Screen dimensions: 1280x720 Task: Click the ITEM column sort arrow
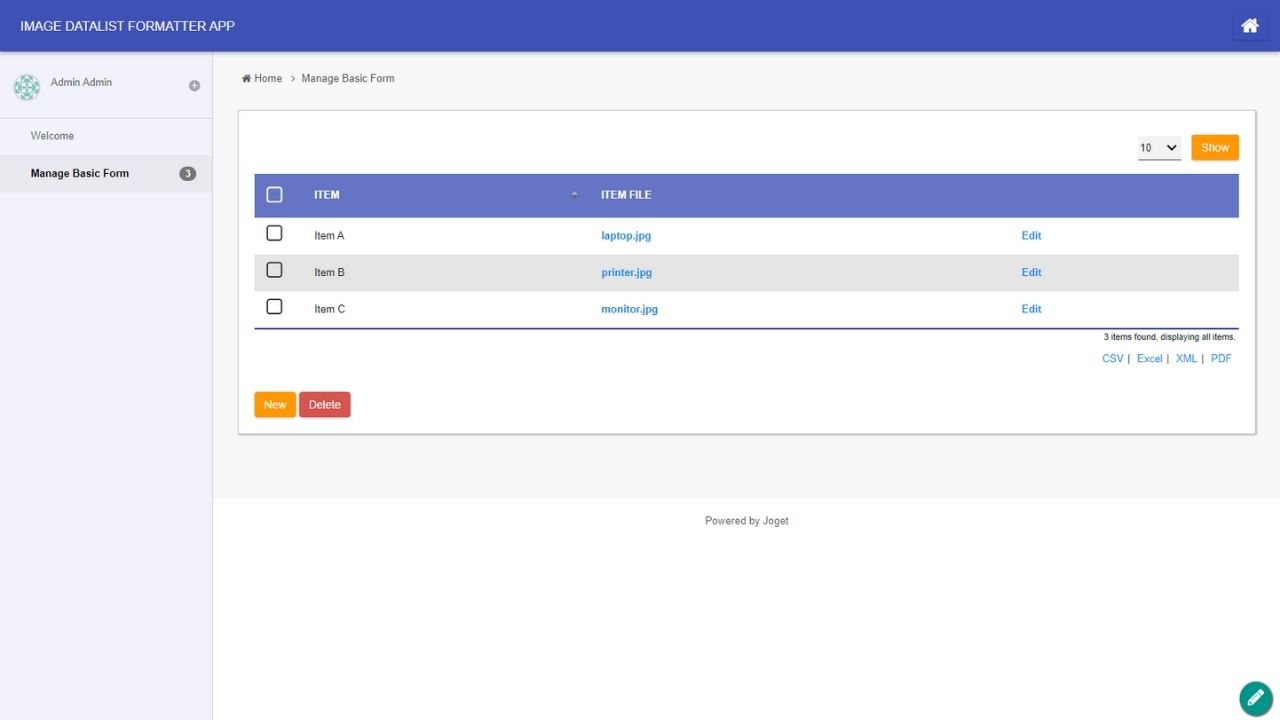click(574, 195)
